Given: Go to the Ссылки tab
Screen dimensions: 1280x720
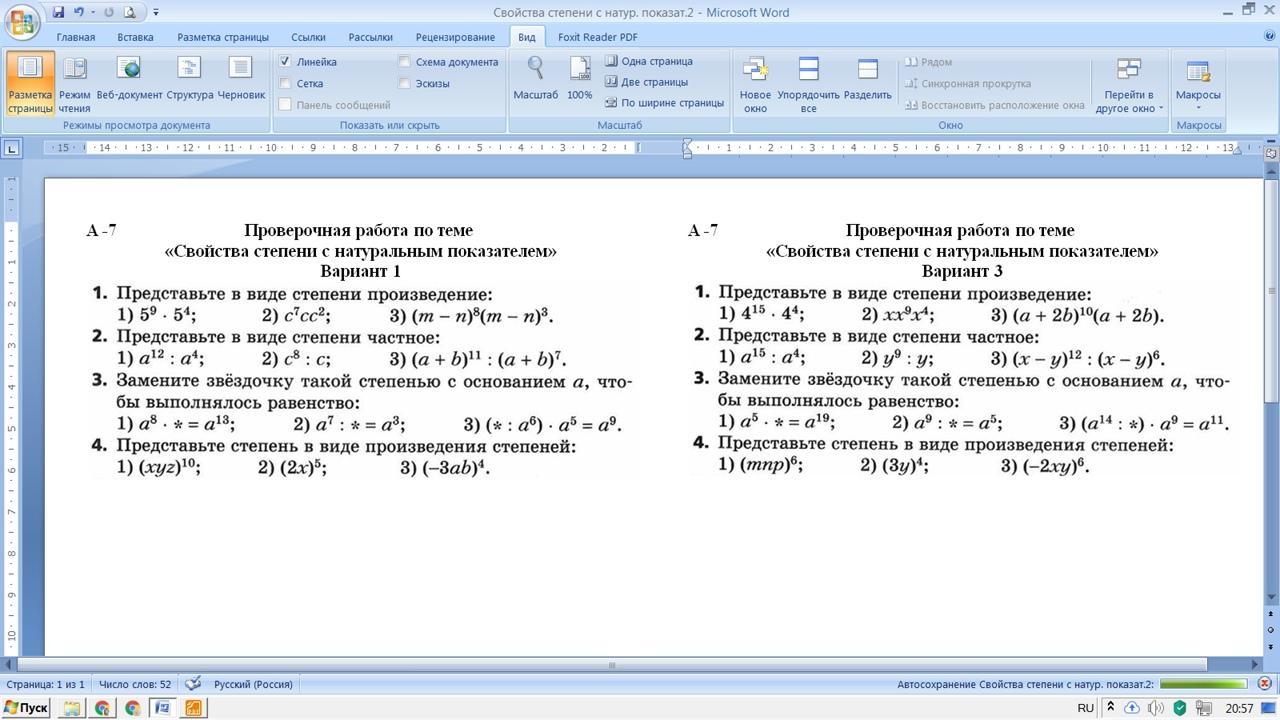Looking at the screenshot, I should coord(308,37).
